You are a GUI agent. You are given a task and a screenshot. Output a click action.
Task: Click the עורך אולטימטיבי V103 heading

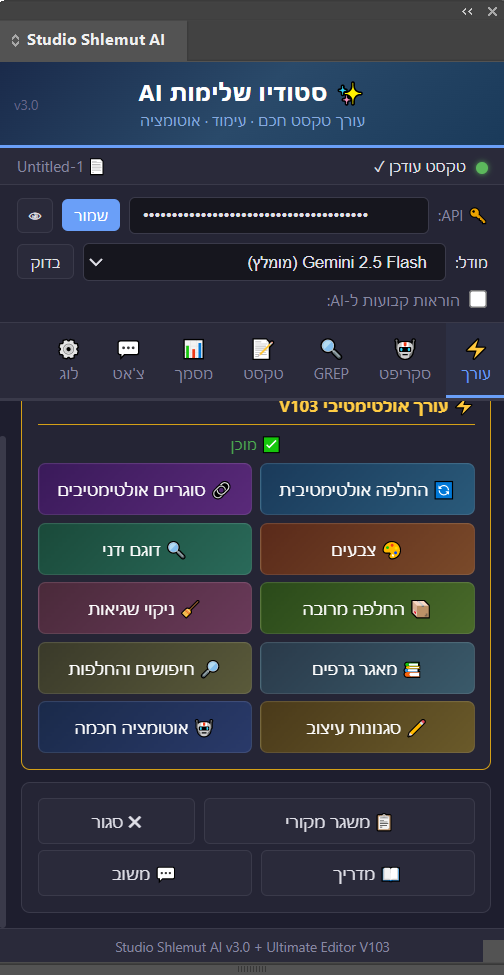(376, 407)
